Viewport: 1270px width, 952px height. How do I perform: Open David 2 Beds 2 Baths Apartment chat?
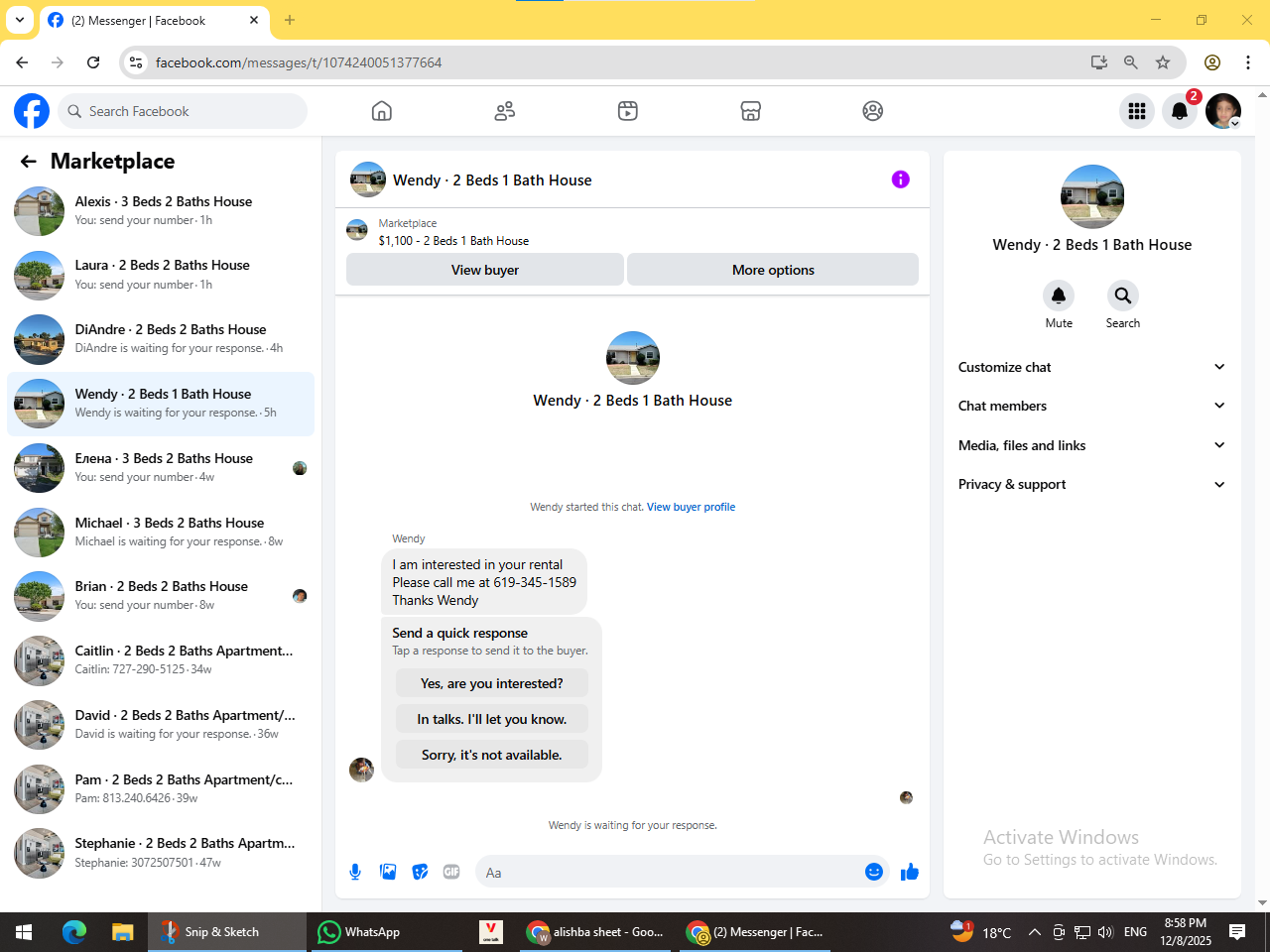click(x=161, y=725)
